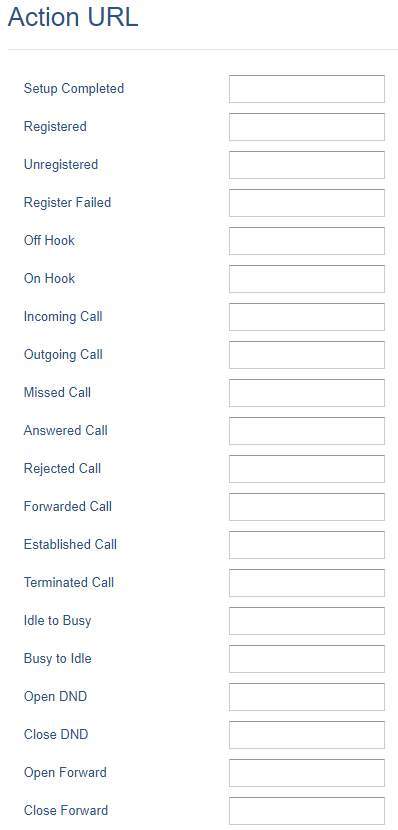
Task: Click the Register Failed input field
Action: [x=307, y=203]
